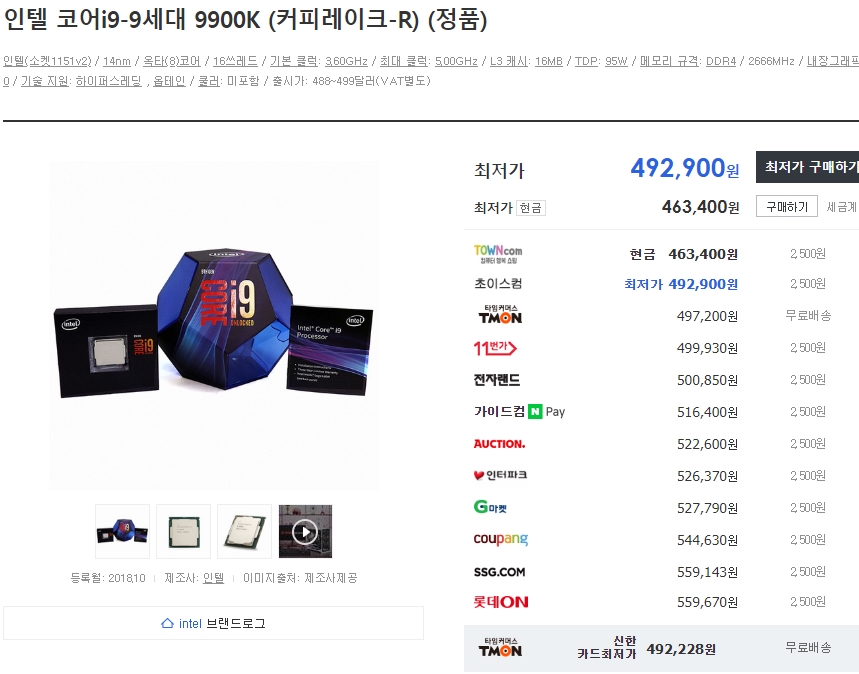Click the coupang seller logo
This screenshot has width=859, height=674.
pos(501,539)
